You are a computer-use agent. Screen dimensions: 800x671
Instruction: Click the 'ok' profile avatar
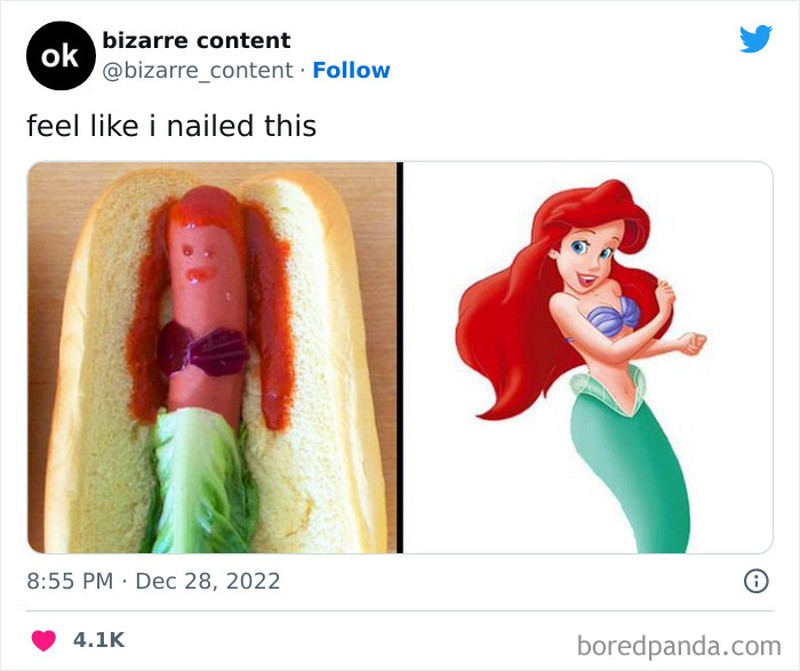pyautogui.click(x=57, y=55)
